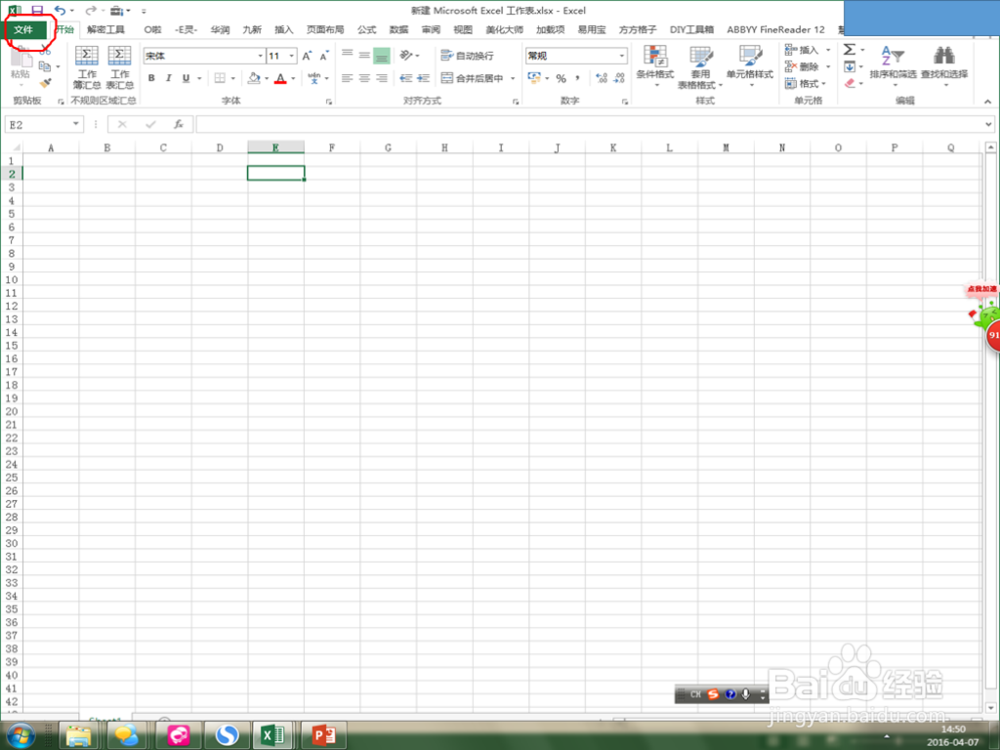
Task: Click the decrease decimal icon
Action: click(619, 78)
